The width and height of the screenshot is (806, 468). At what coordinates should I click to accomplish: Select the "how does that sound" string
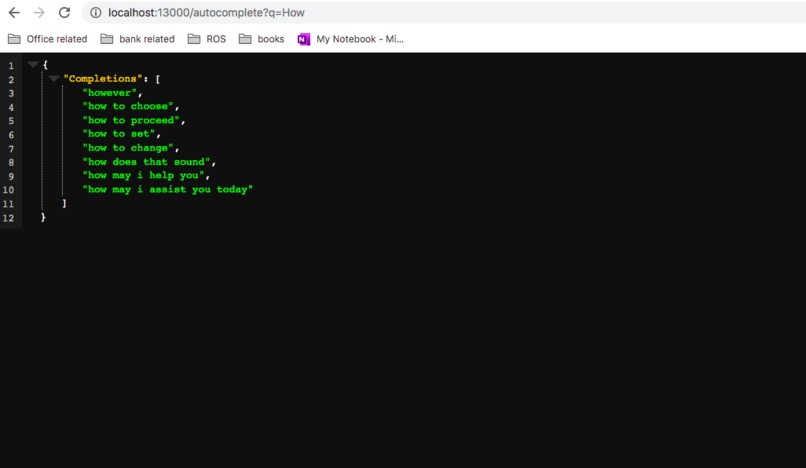146,162
